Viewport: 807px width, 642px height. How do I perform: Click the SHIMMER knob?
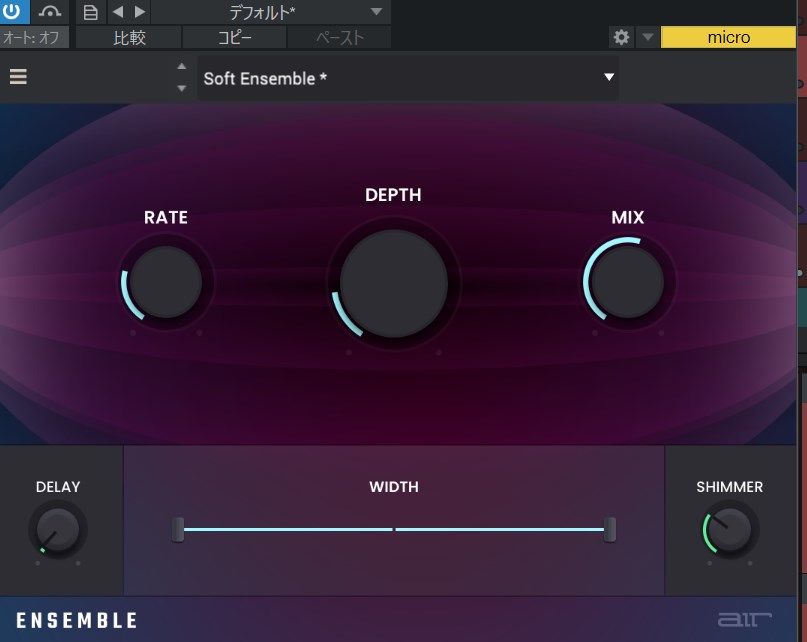[730, 529]
